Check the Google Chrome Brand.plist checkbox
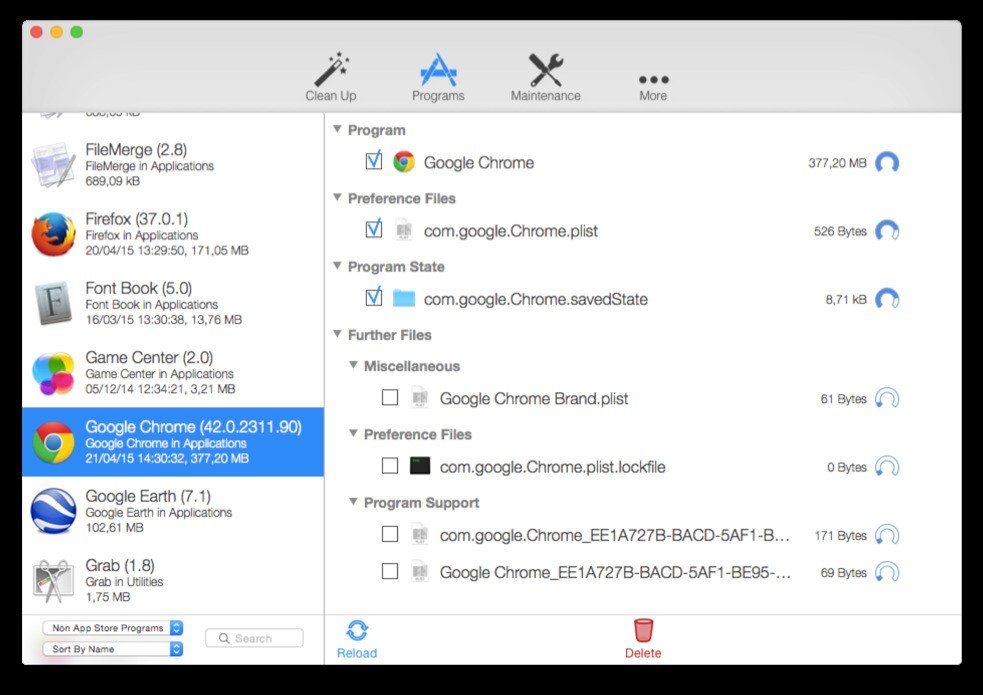This screenshot has width=983, height=695. [390, 398]
